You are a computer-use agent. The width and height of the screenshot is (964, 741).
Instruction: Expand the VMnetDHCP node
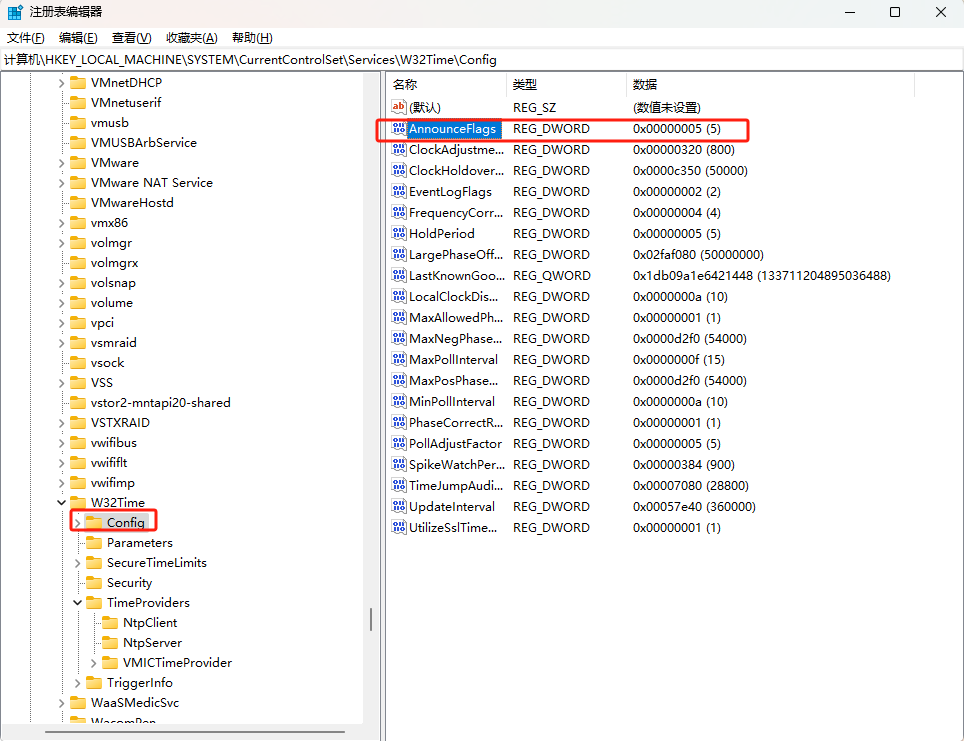(61, 82)
